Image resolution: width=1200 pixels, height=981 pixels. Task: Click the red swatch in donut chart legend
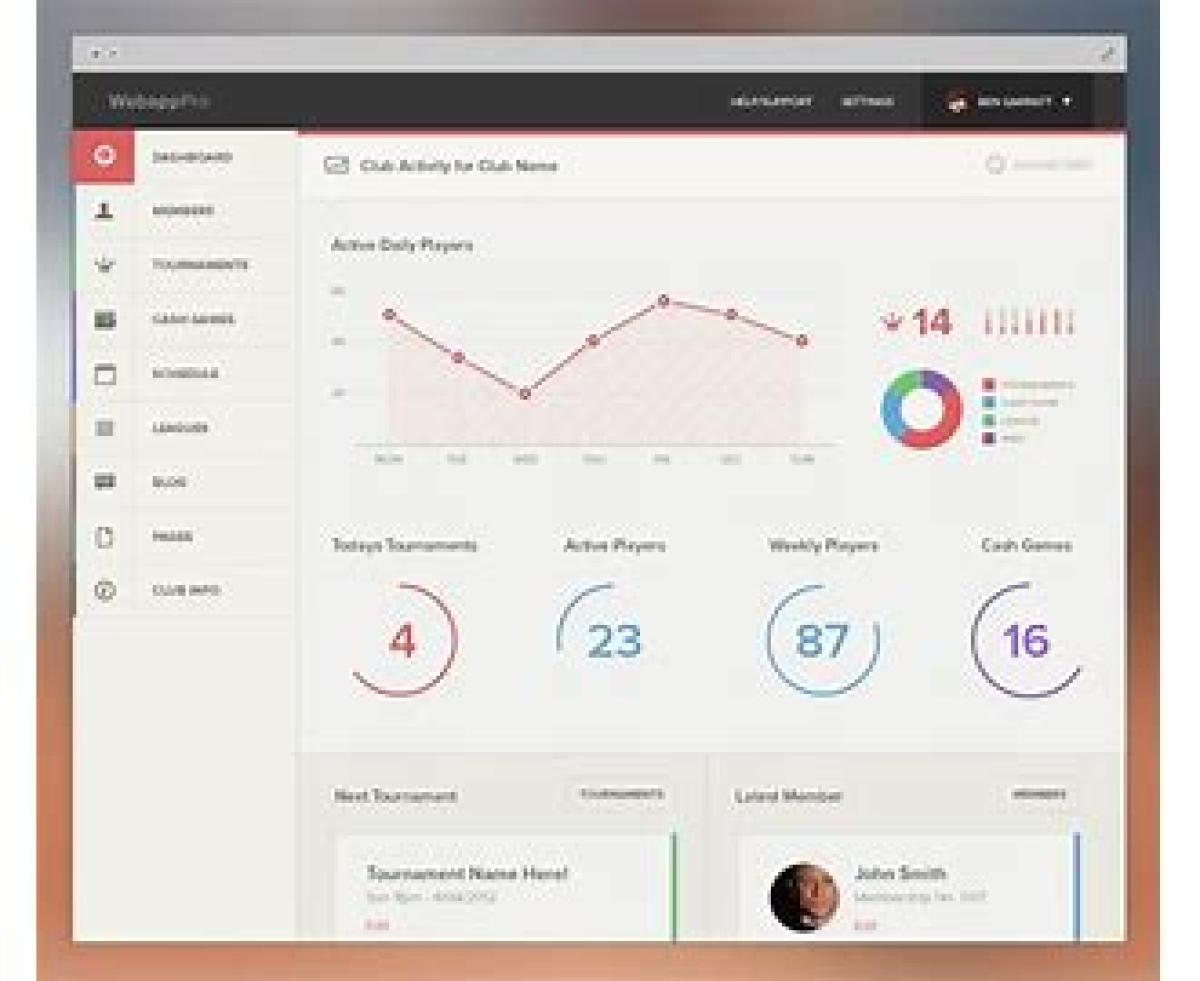tap(989, 385)
